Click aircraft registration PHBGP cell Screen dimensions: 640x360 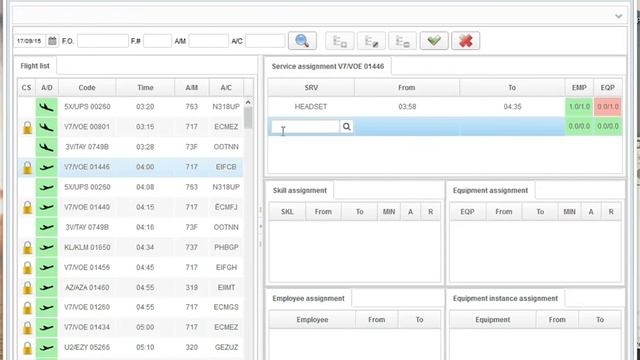point(226,247)
